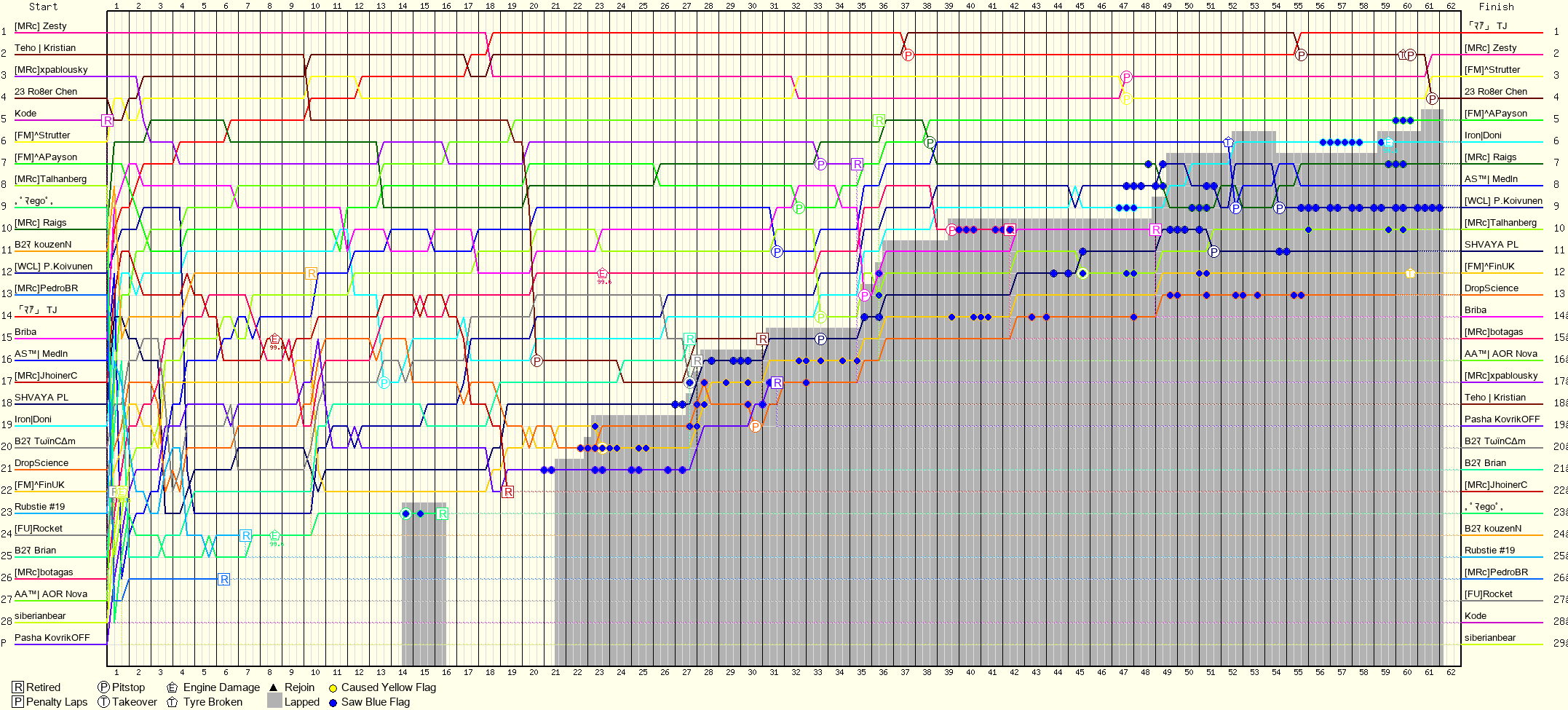Click the pink engine damage marker at lap 23
Image resolution: width=1568 pixels, height=710 pixels.
coord(602,274)
